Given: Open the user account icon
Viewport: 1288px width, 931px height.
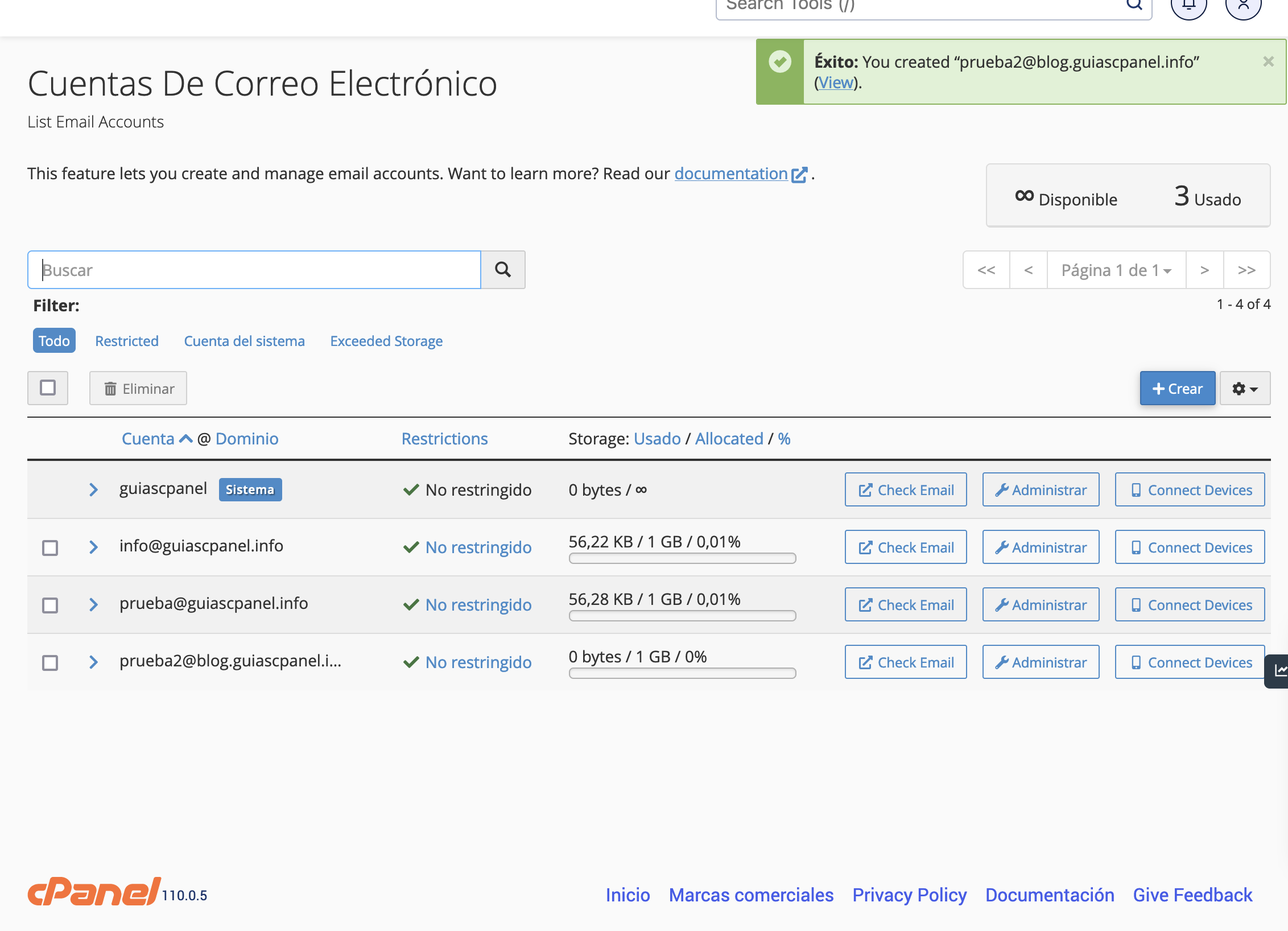Looking at the screenshot, I should pos(1244,6).
